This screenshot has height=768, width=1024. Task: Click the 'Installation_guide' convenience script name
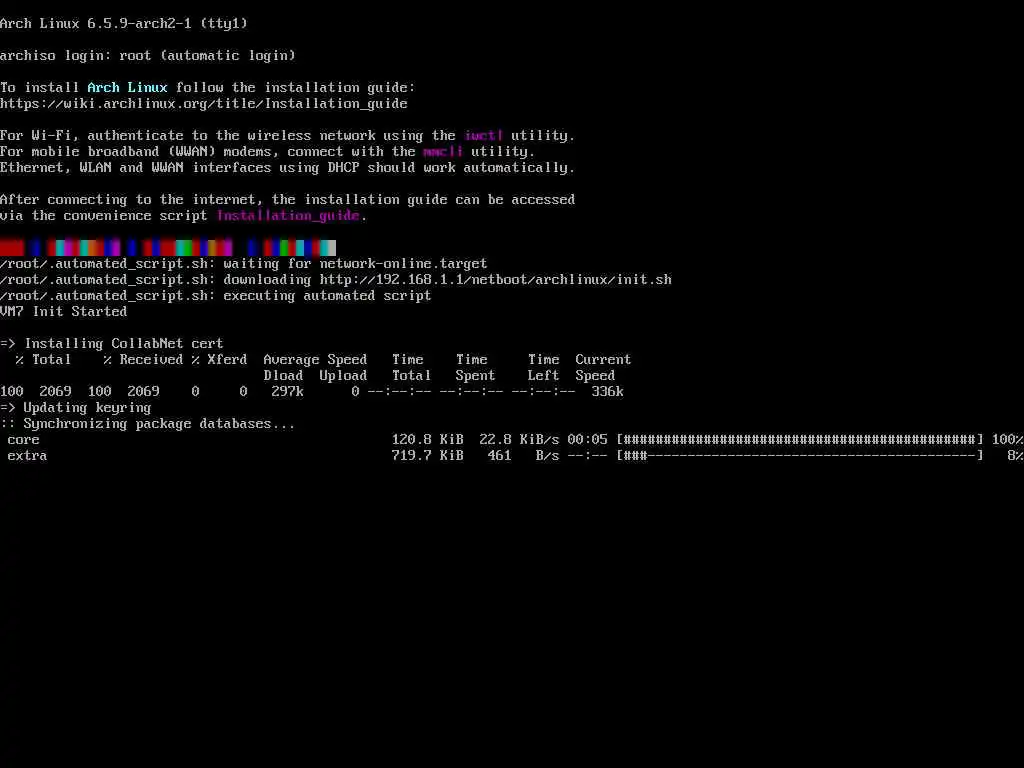click(288, 216)
